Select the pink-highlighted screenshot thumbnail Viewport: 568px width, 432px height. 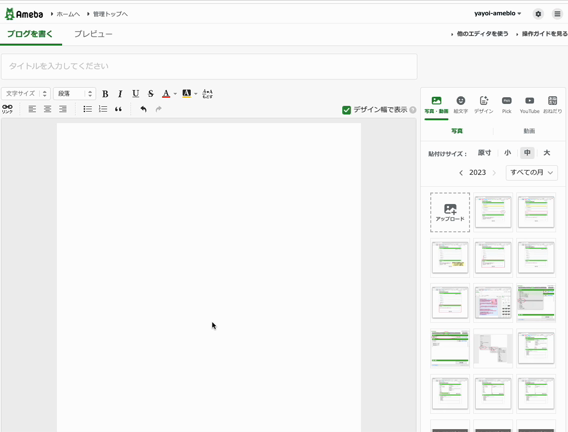pos(493,303)
